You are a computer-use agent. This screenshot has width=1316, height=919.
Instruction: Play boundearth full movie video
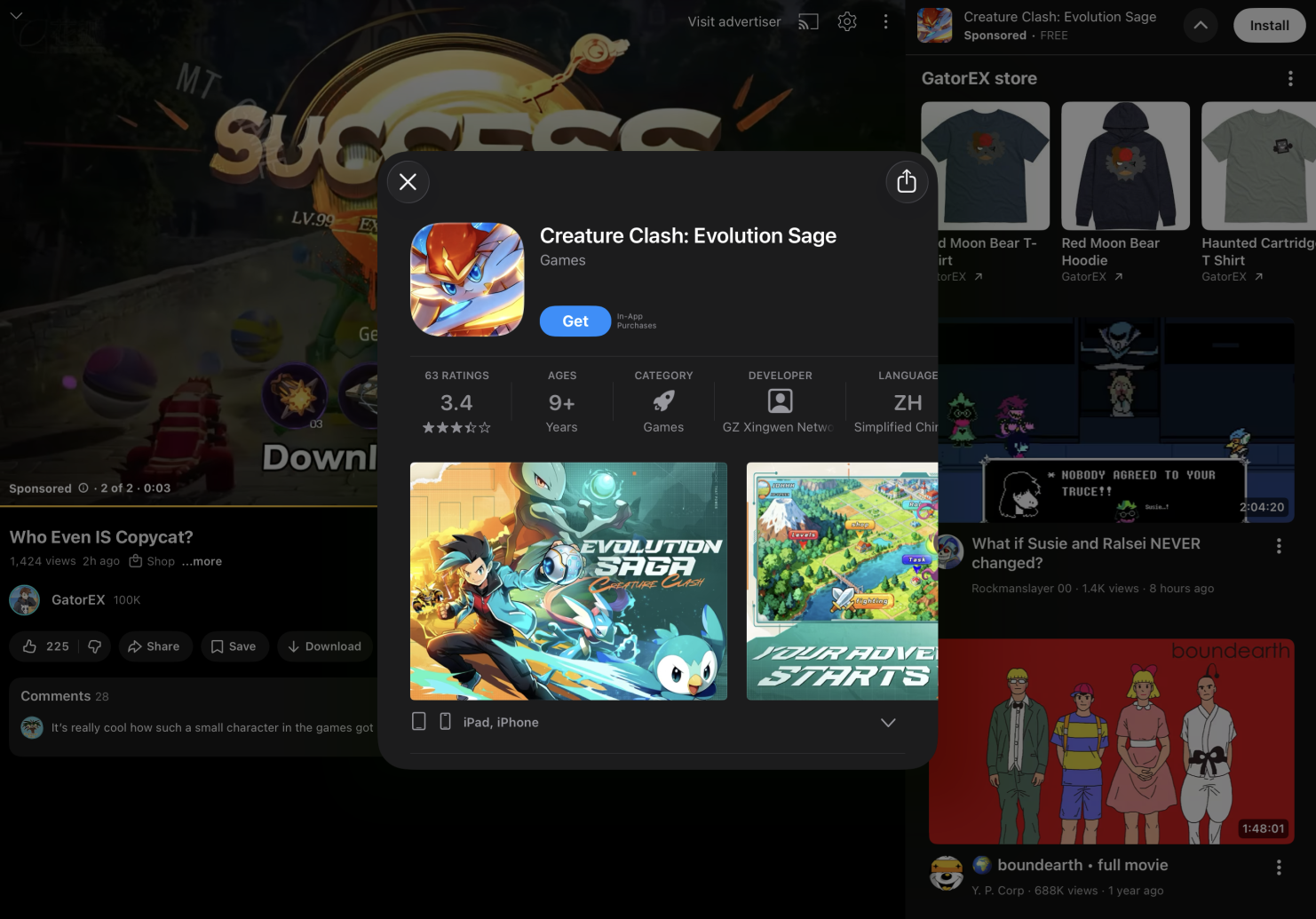point(1112,741)
